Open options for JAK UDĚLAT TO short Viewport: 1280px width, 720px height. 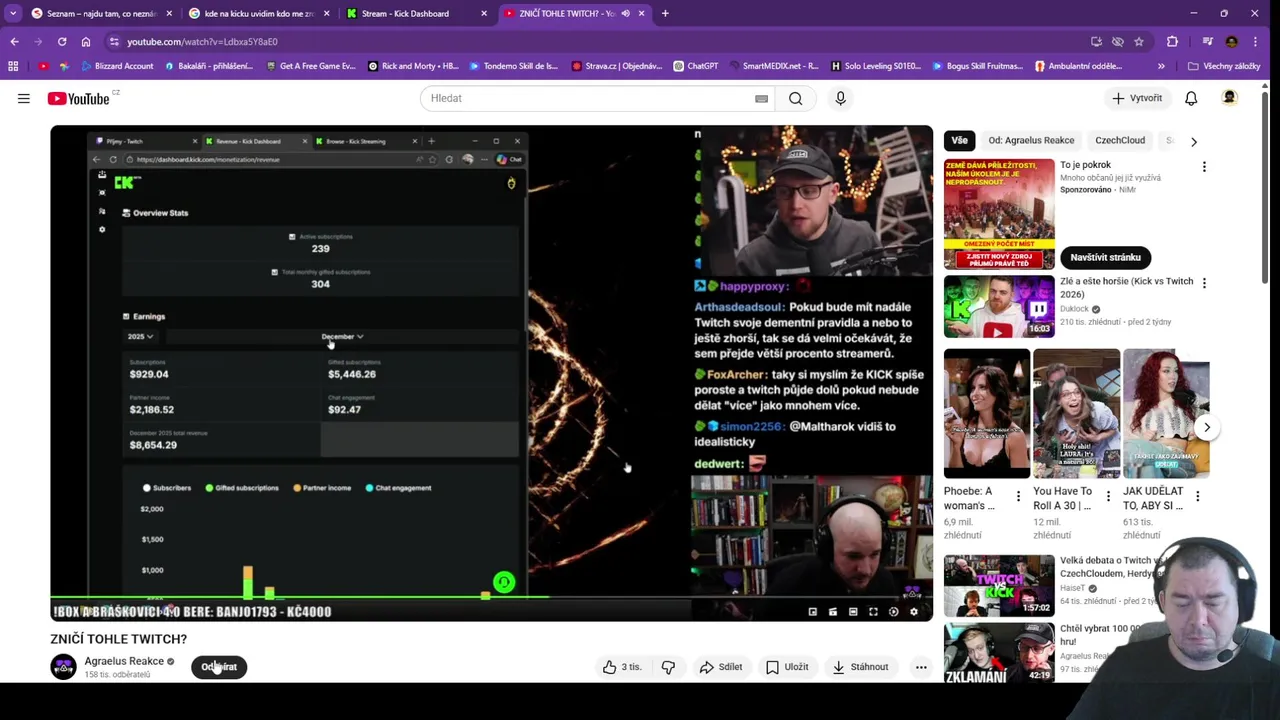click(1197, 496)
